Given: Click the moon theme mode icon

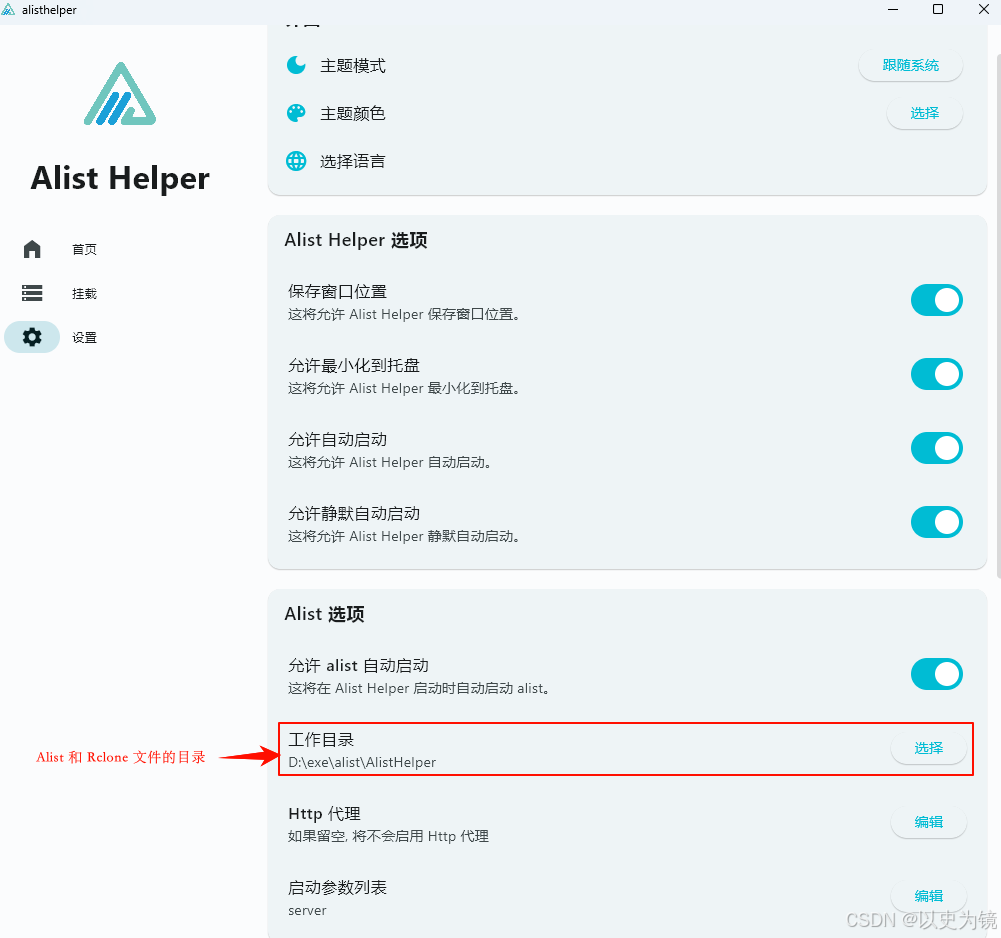Looking at the screenshot, I should [296, 65].
